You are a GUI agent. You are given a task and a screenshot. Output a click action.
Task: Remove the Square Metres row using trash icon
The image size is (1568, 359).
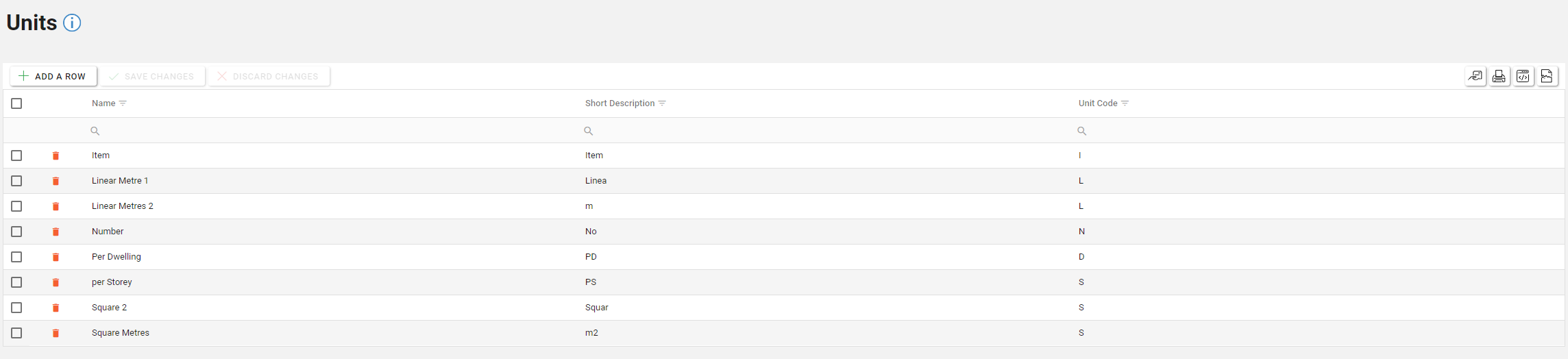(x=56, y=333)
